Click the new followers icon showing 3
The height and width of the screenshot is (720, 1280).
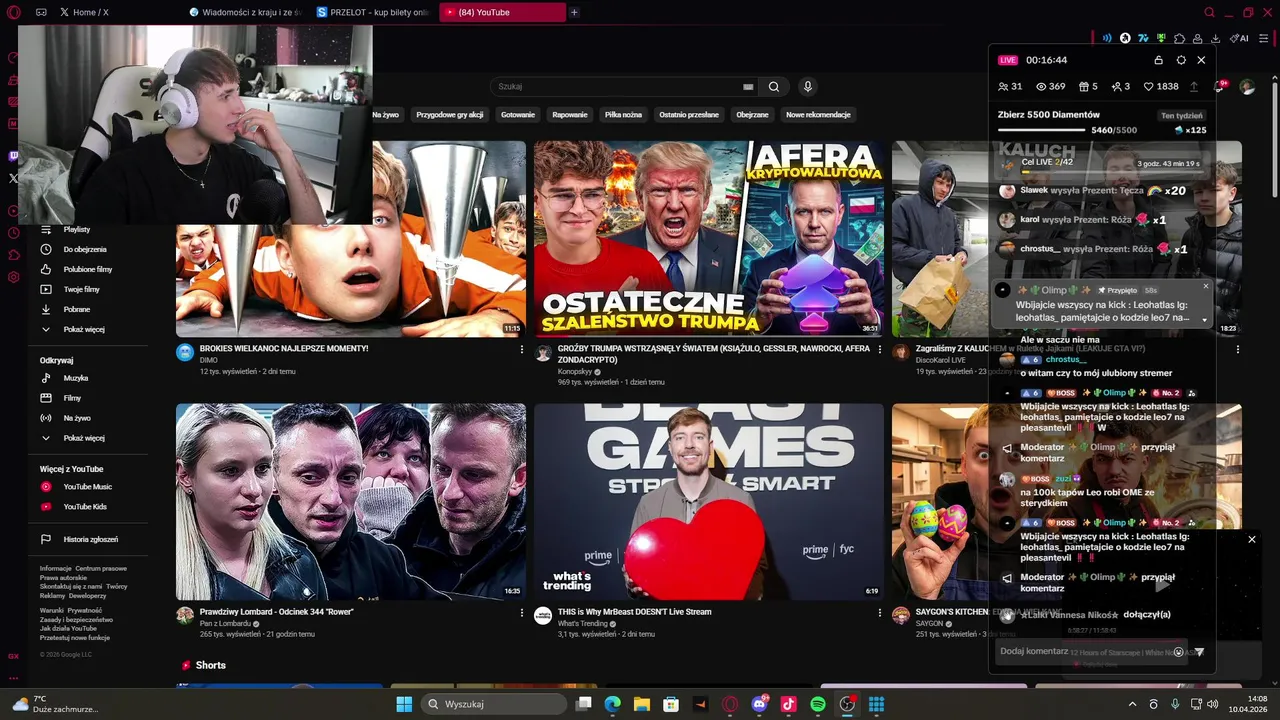(1116, 87)
